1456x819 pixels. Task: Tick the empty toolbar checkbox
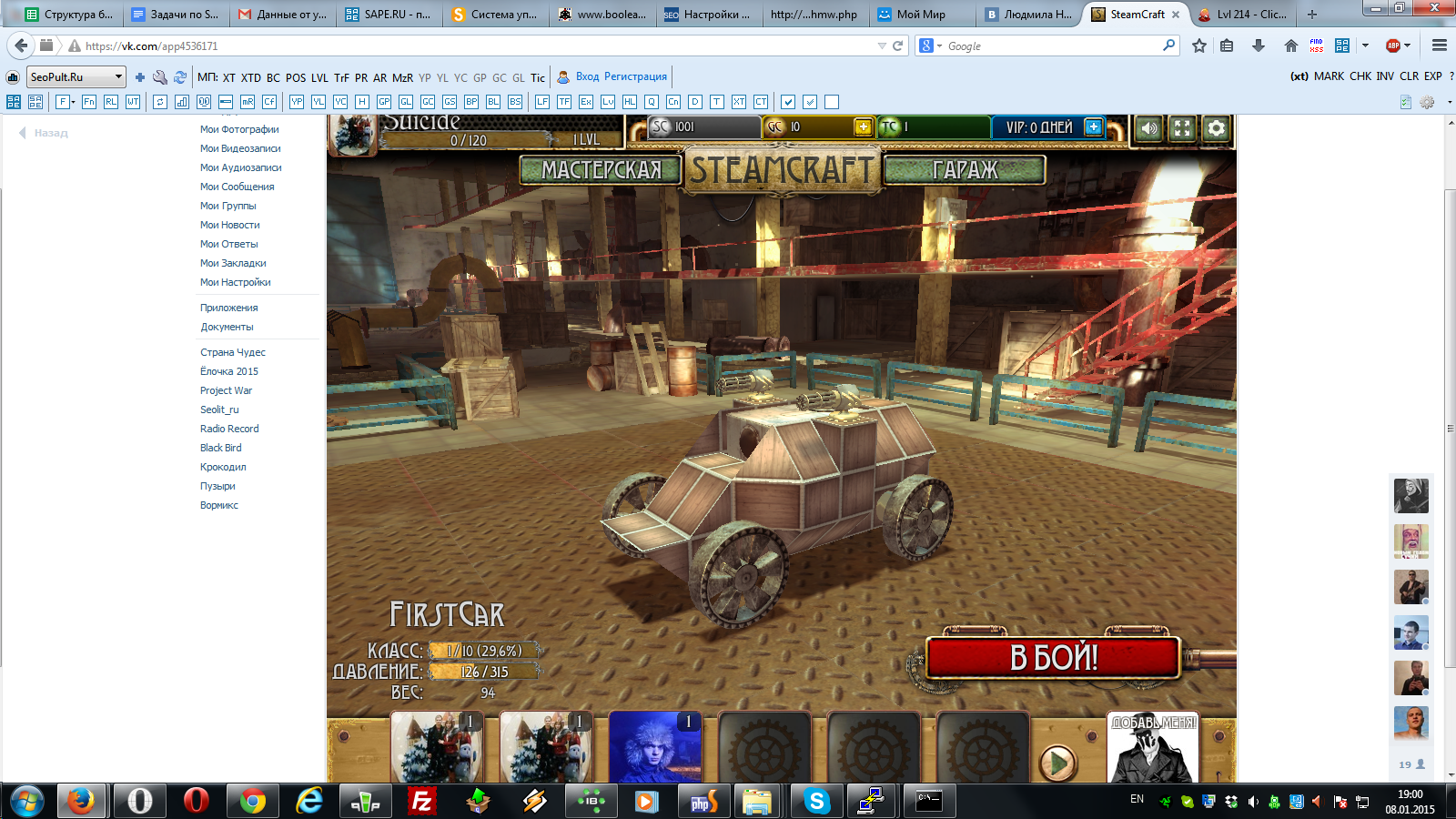tap(832, 102)
